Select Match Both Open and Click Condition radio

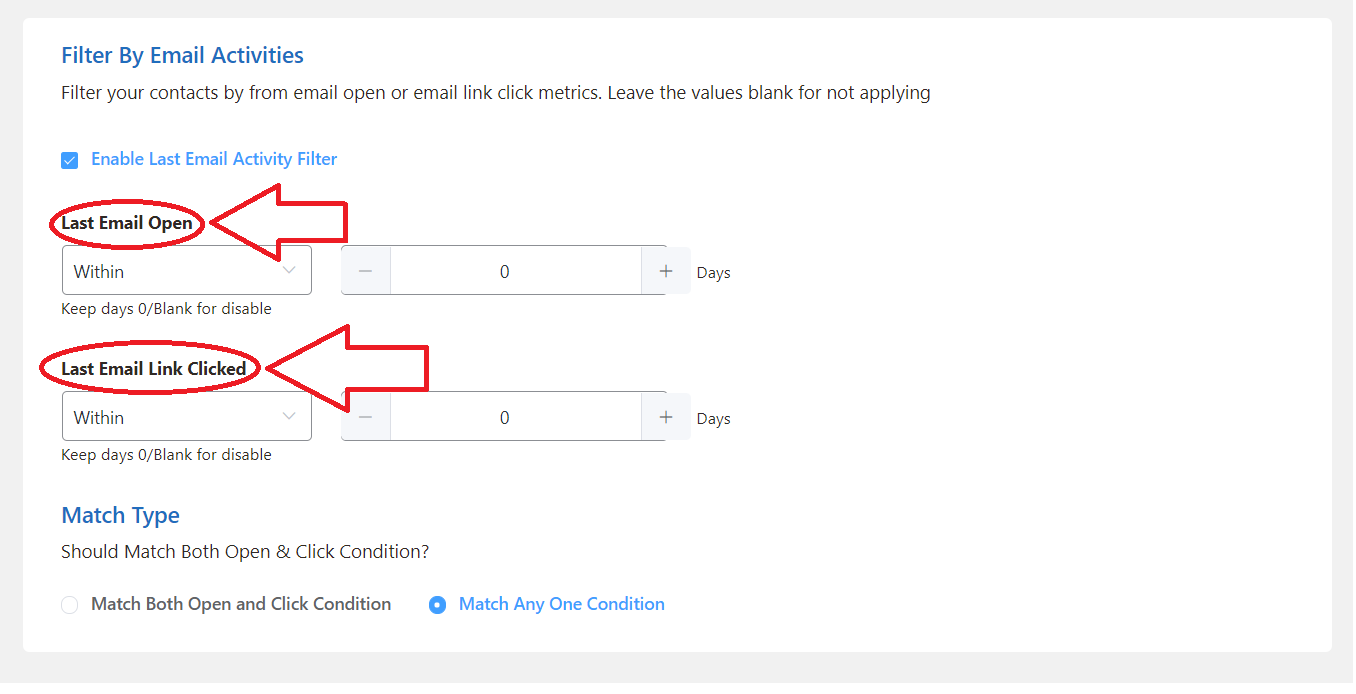(x=70, y=605)
